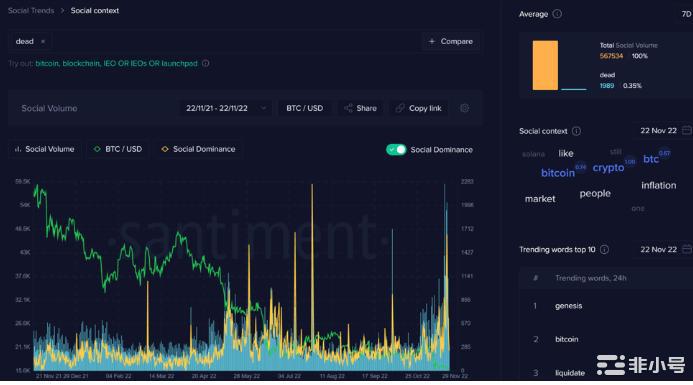This screenshot has width=693, height=385.
Task: Click the word 'crypto' in word cloud
Action: [608, 168]
